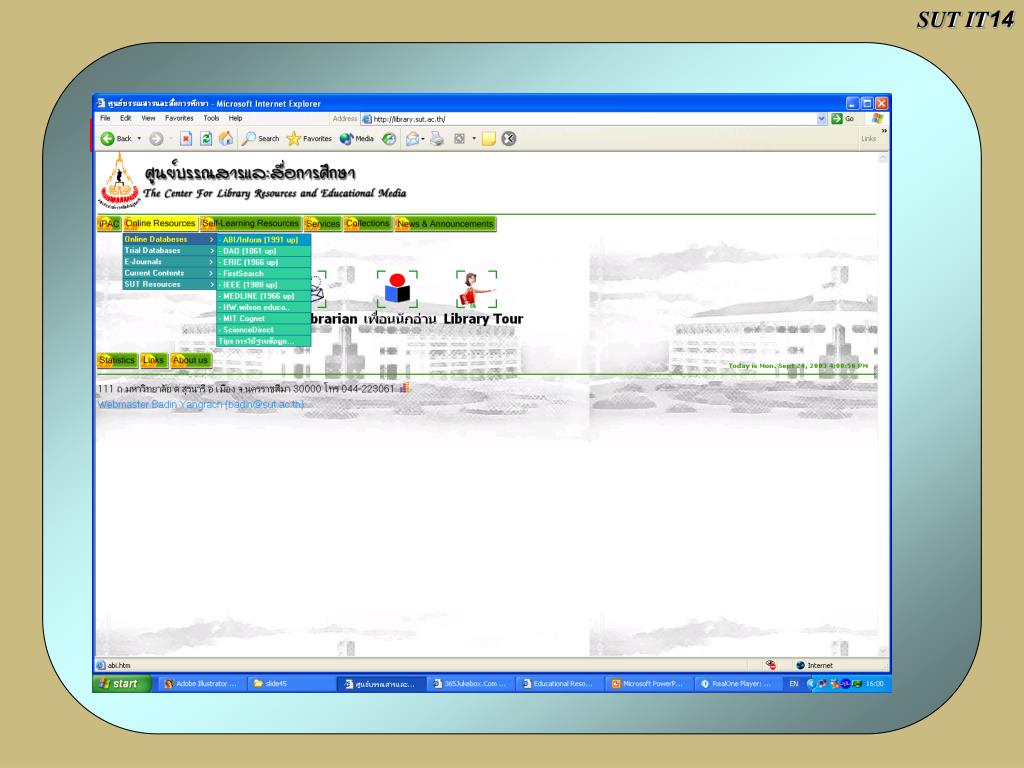Open the Self-Learning Resources tab

(x=250, y=223)
